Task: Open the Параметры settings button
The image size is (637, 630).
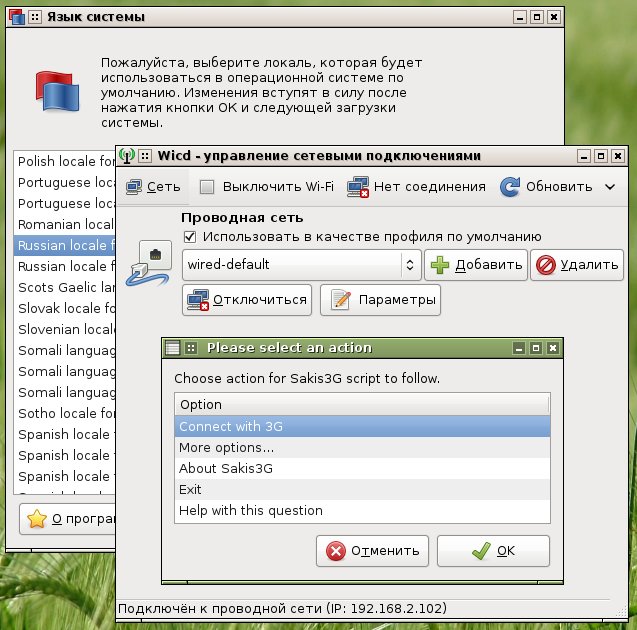Action: [x=380, y=300]
